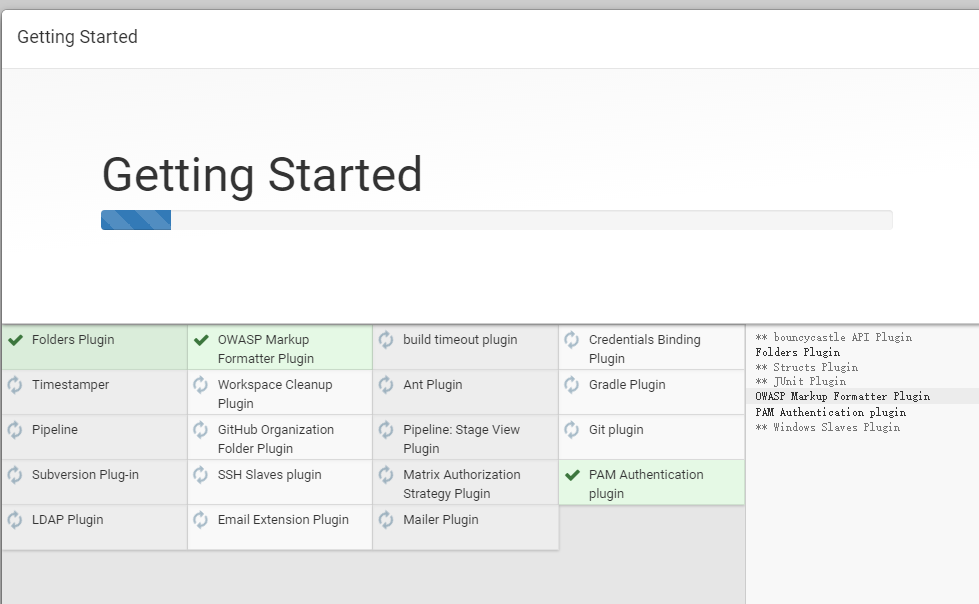This screenshot has height=604, width=979.
Task: Click the Gradle Plugin label
Action: click(x=627, y=385)
